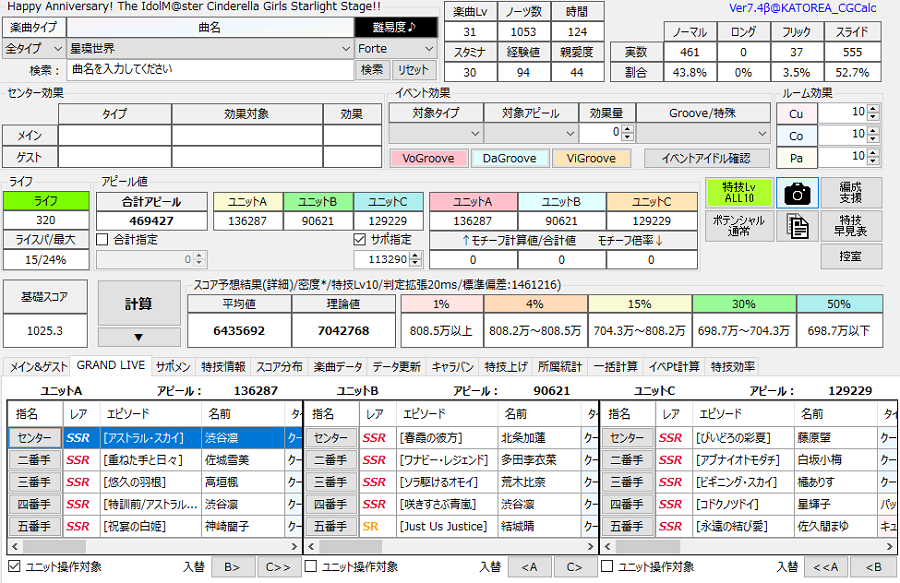
Task: Click the リセット reset button
Action: pos(413,70)
